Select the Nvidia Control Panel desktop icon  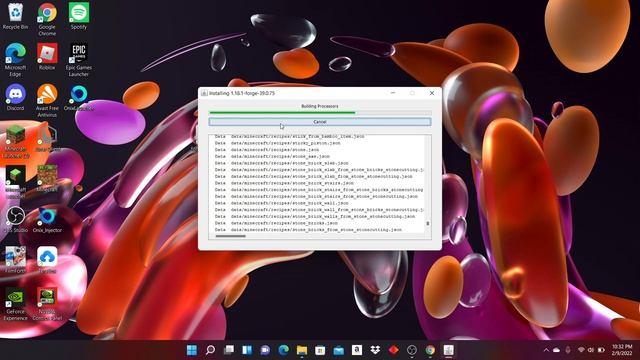click(47, 304)
